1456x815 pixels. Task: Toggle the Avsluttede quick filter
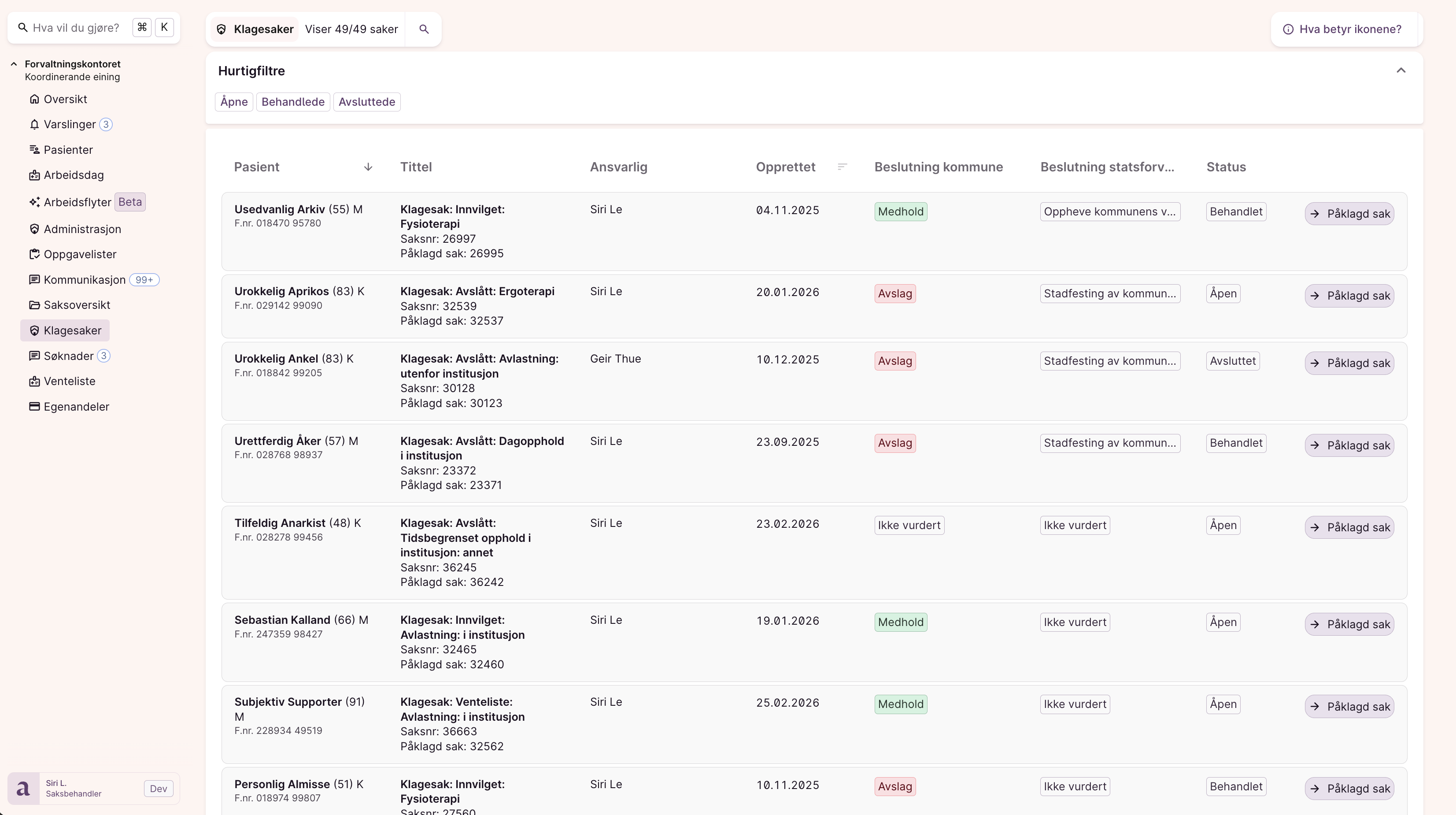366,102
